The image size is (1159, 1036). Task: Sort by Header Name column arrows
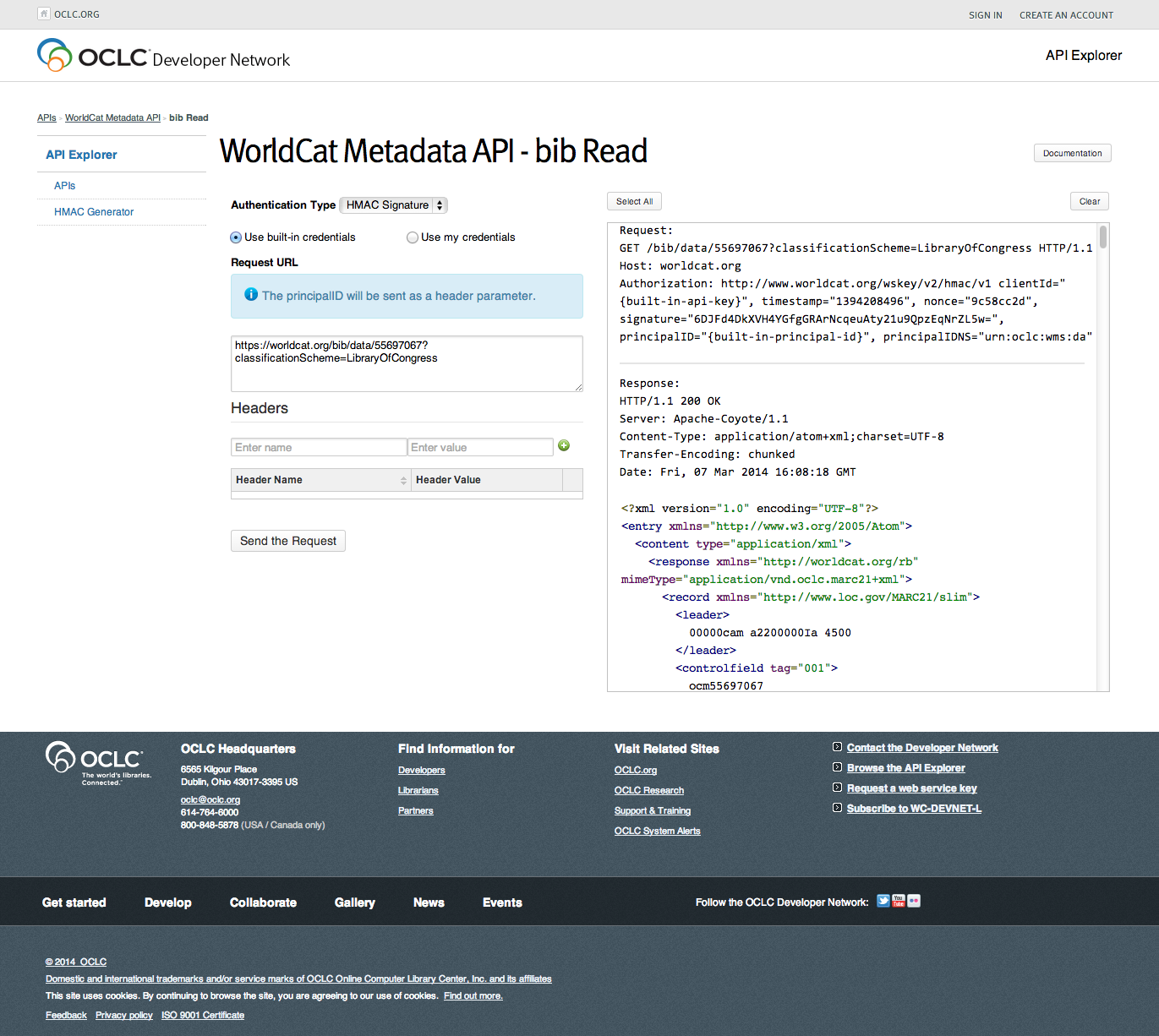click(403, 480)
